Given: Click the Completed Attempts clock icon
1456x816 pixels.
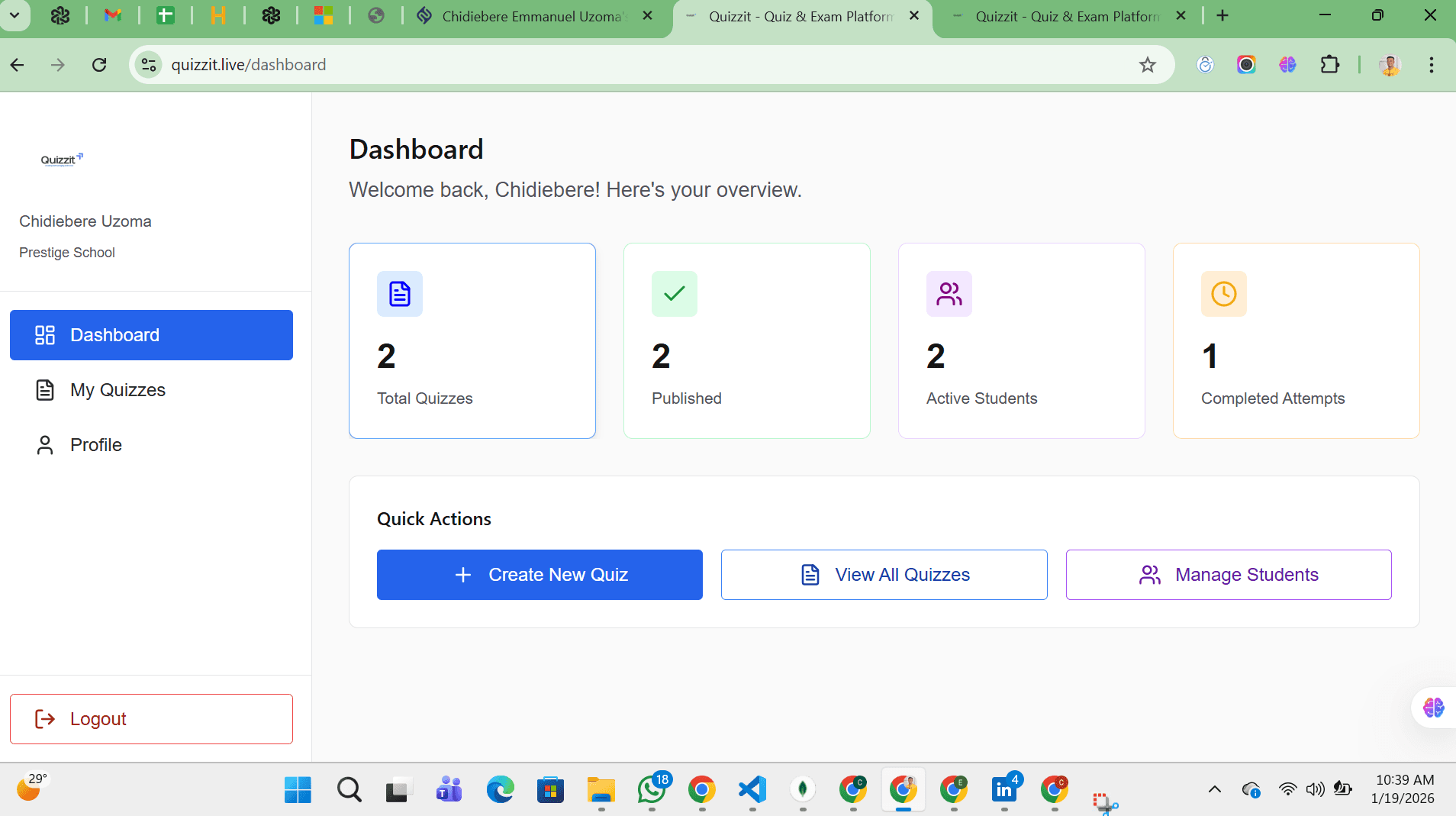Looking at the screenshot, I should tap(1223, 294).
